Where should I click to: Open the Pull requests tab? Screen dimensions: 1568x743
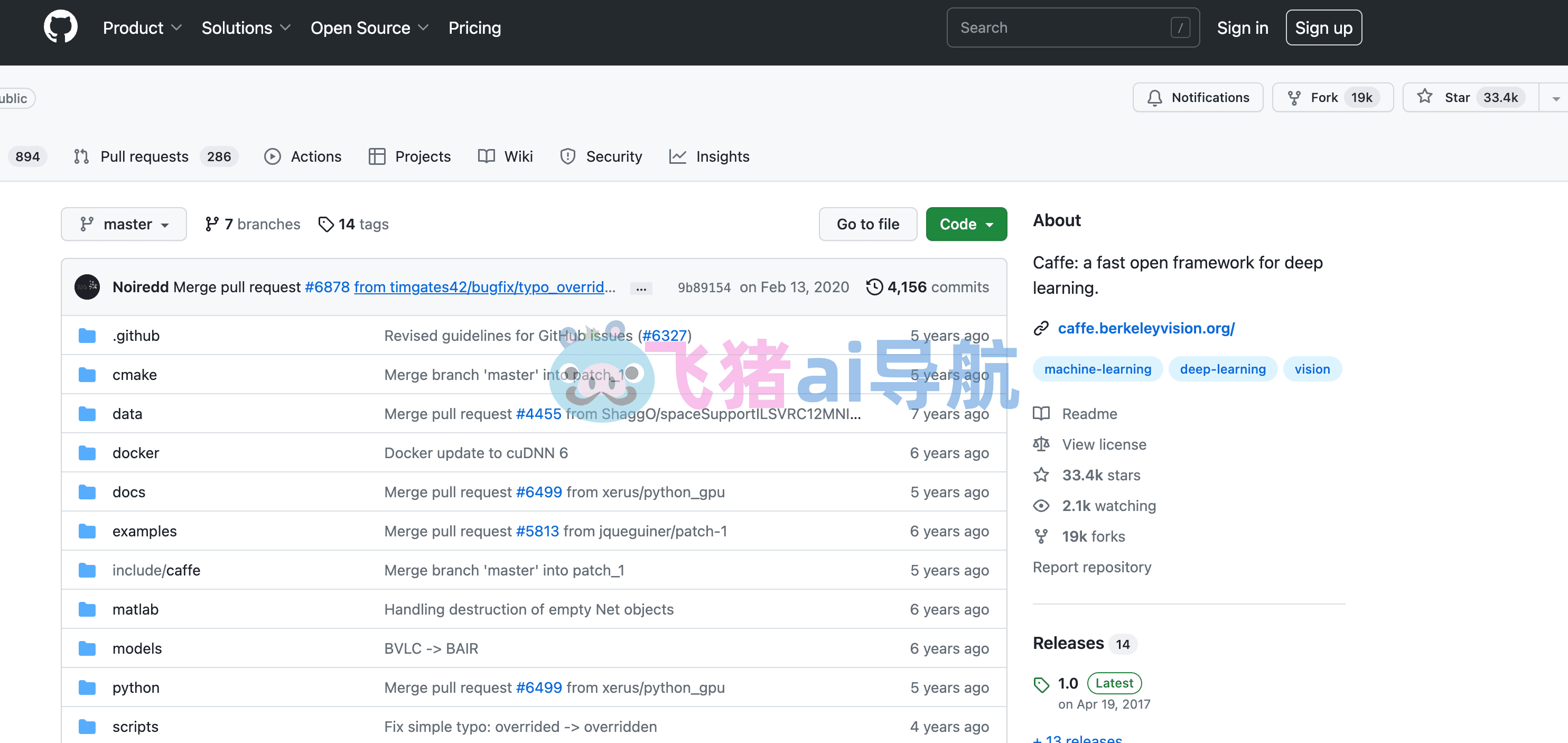(x=156, y=156)
